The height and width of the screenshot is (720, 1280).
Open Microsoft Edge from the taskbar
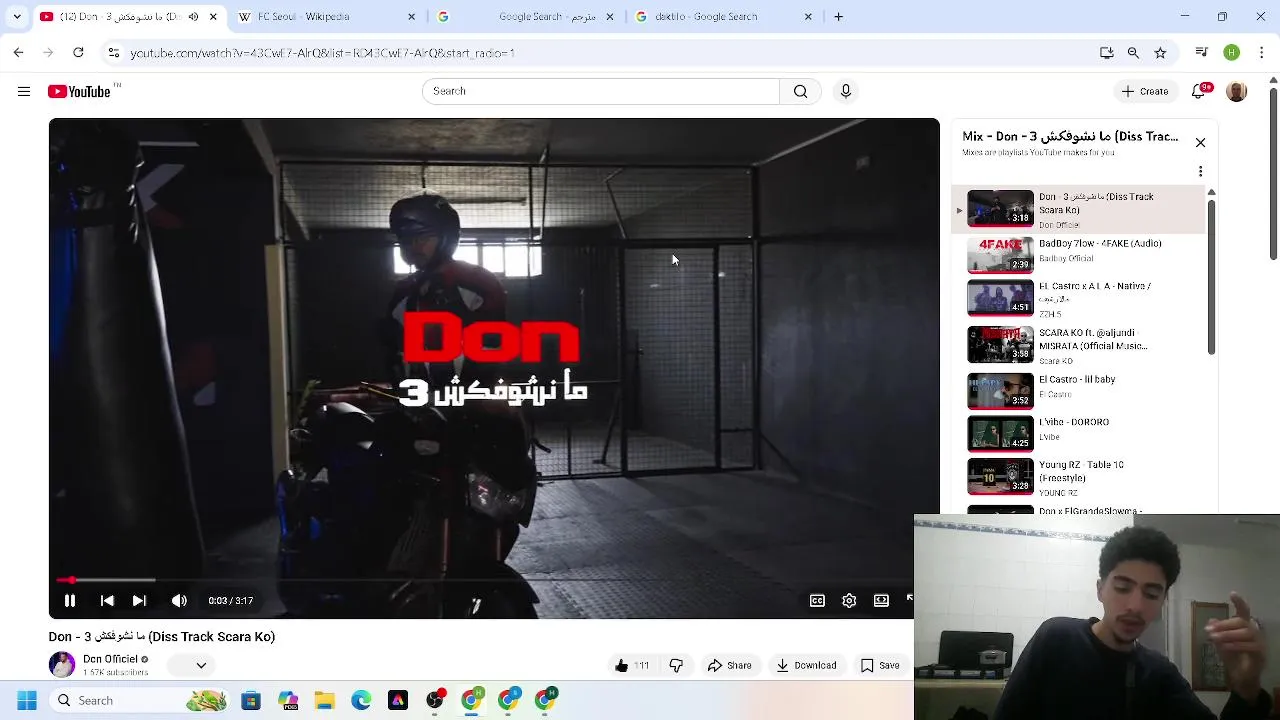[361, 701]
